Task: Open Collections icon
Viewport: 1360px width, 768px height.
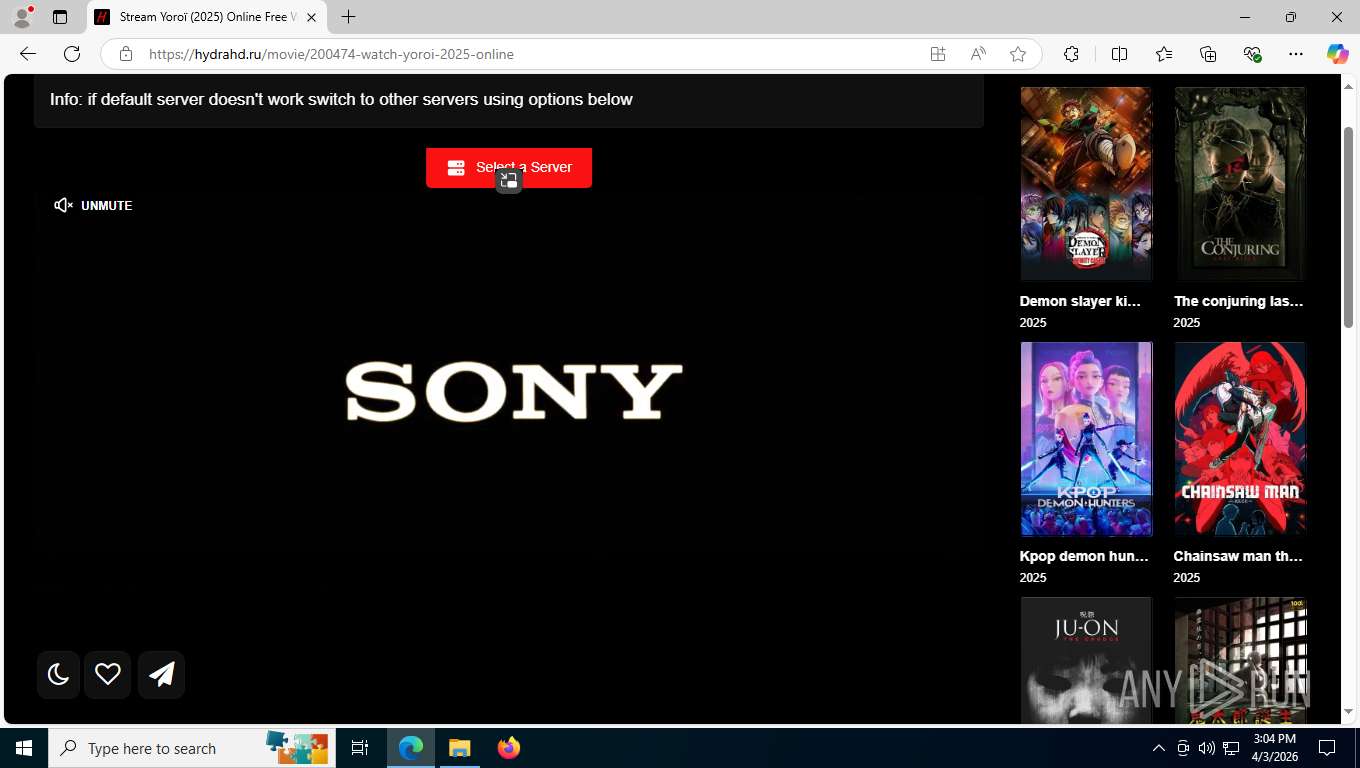Action: [1208, 54]
